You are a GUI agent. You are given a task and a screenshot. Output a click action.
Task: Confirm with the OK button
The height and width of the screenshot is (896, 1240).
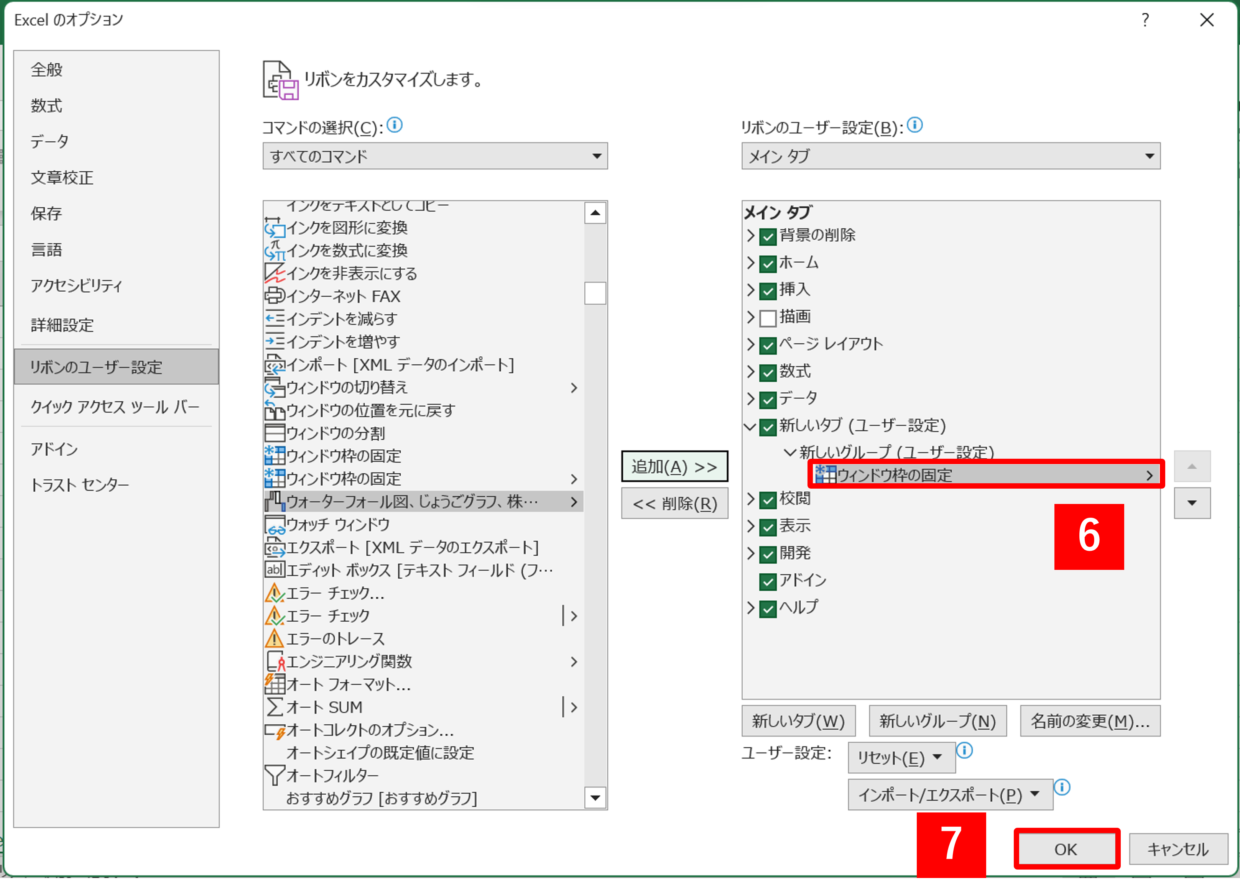(1066, 849)
